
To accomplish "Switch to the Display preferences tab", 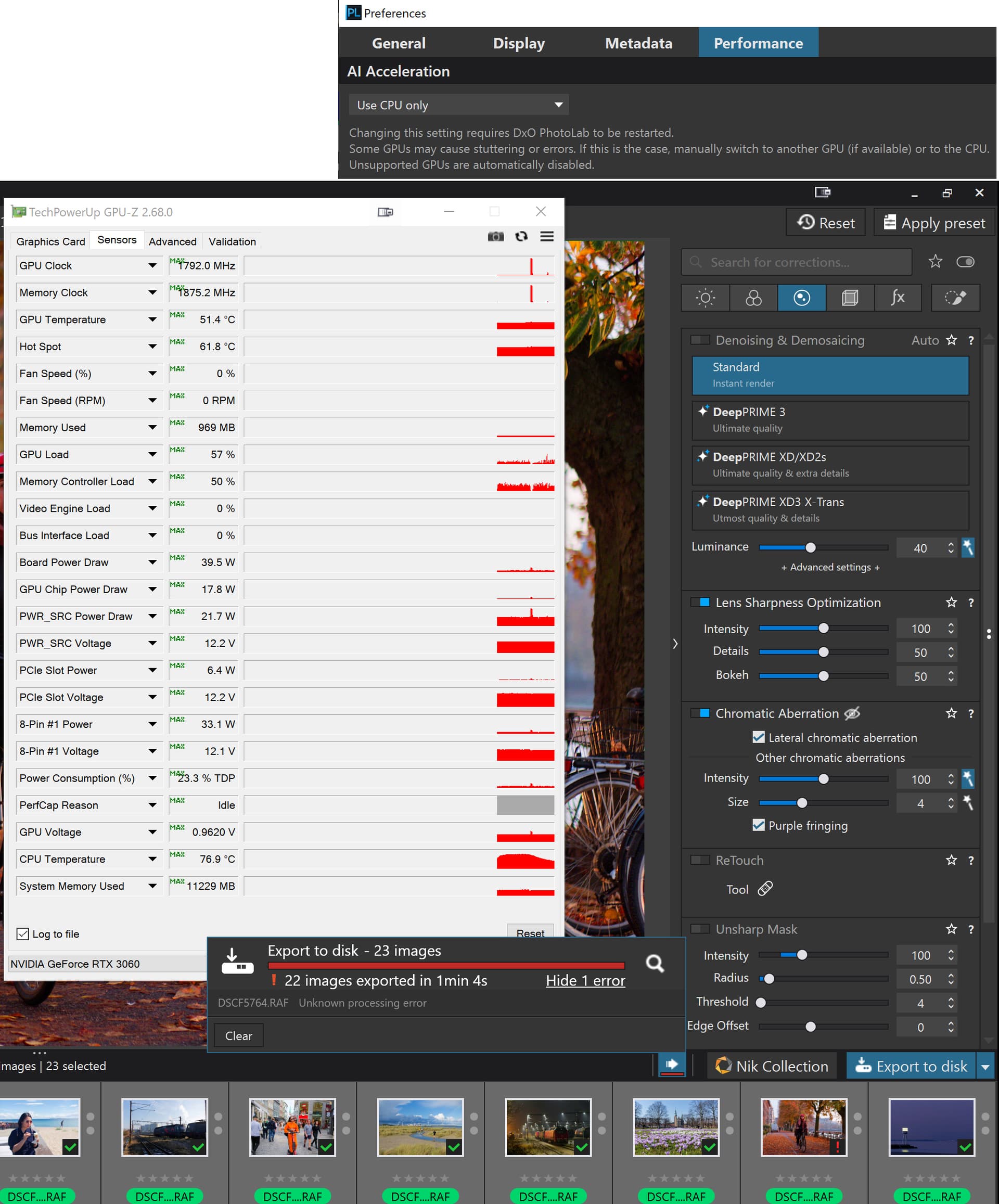I will click(x=518, y=43).
